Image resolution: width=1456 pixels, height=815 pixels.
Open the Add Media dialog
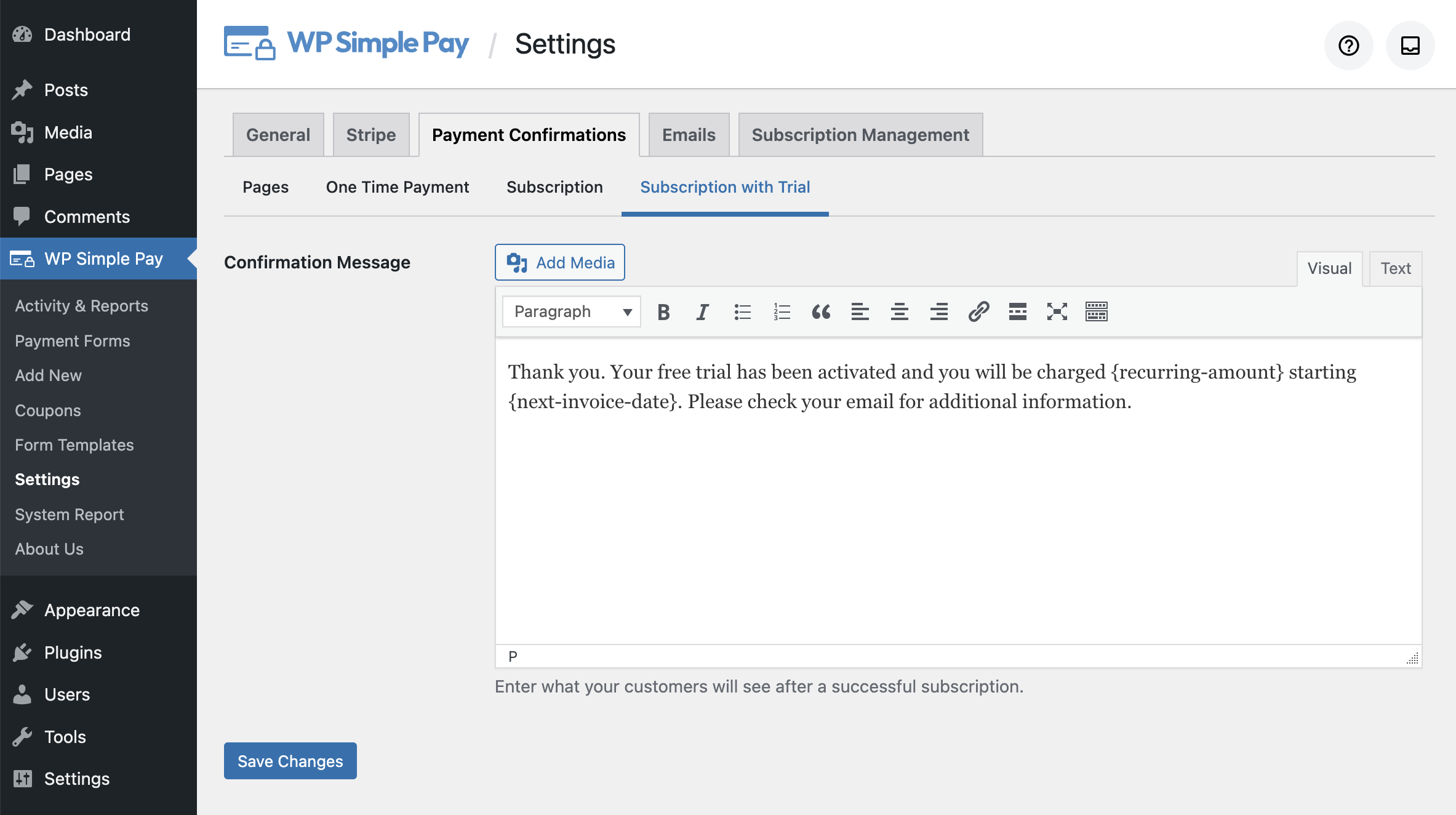[x=559, y=262]
